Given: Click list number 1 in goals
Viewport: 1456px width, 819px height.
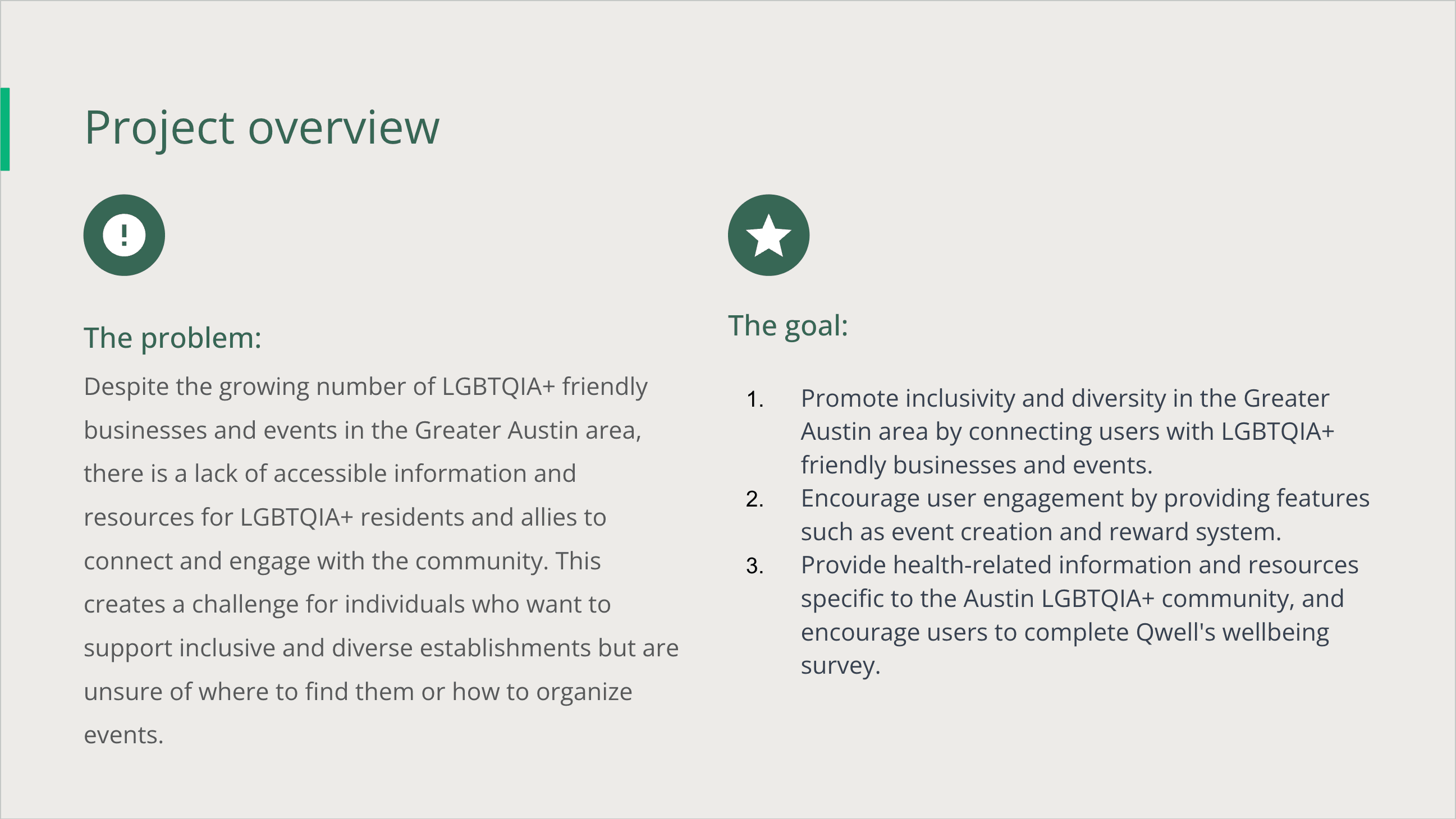Looking at the screenshot, I should point(754,399).
